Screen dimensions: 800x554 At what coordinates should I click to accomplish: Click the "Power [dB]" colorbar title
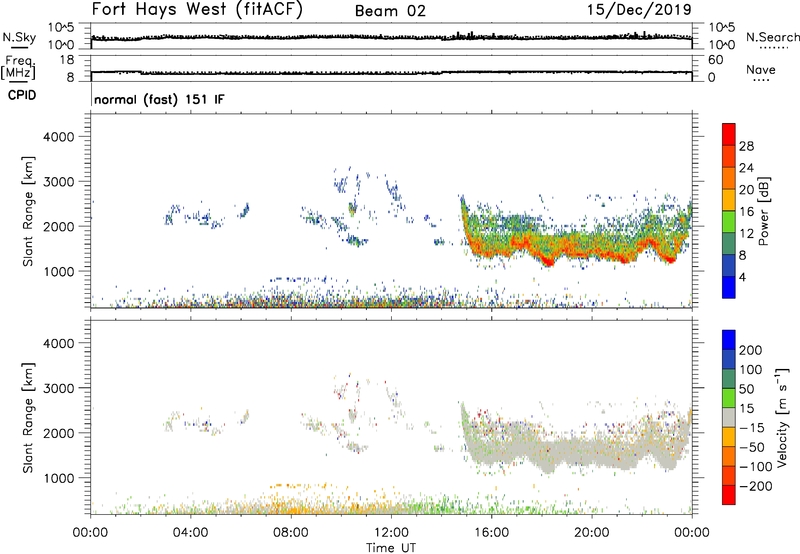(x=763, y=211)
